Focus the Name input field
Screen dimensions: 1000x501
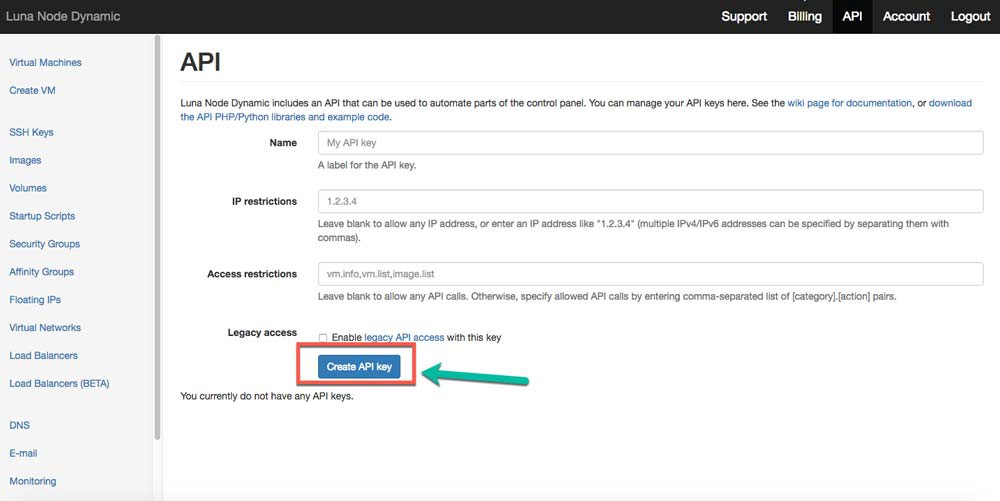point(650,143)
